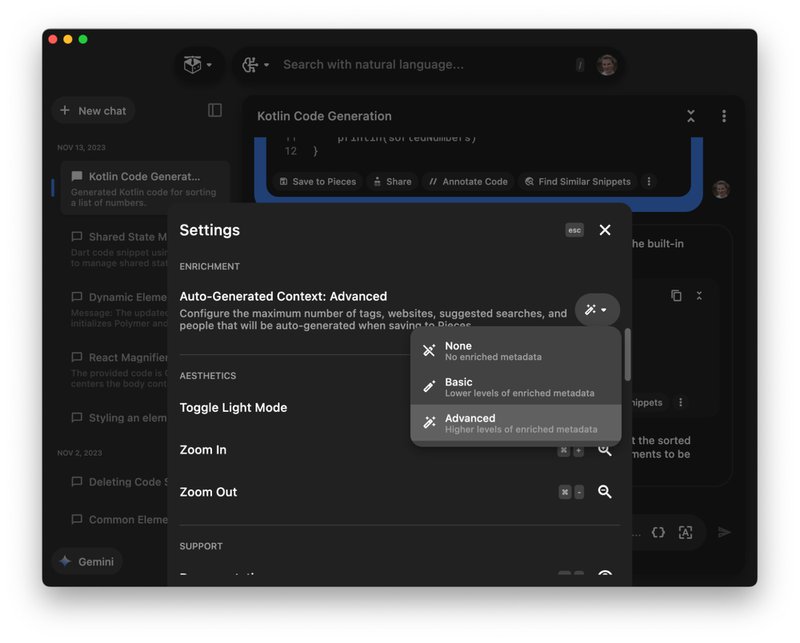Click the plus icon in New chat

pyautogui.click(x=65, y=110)
